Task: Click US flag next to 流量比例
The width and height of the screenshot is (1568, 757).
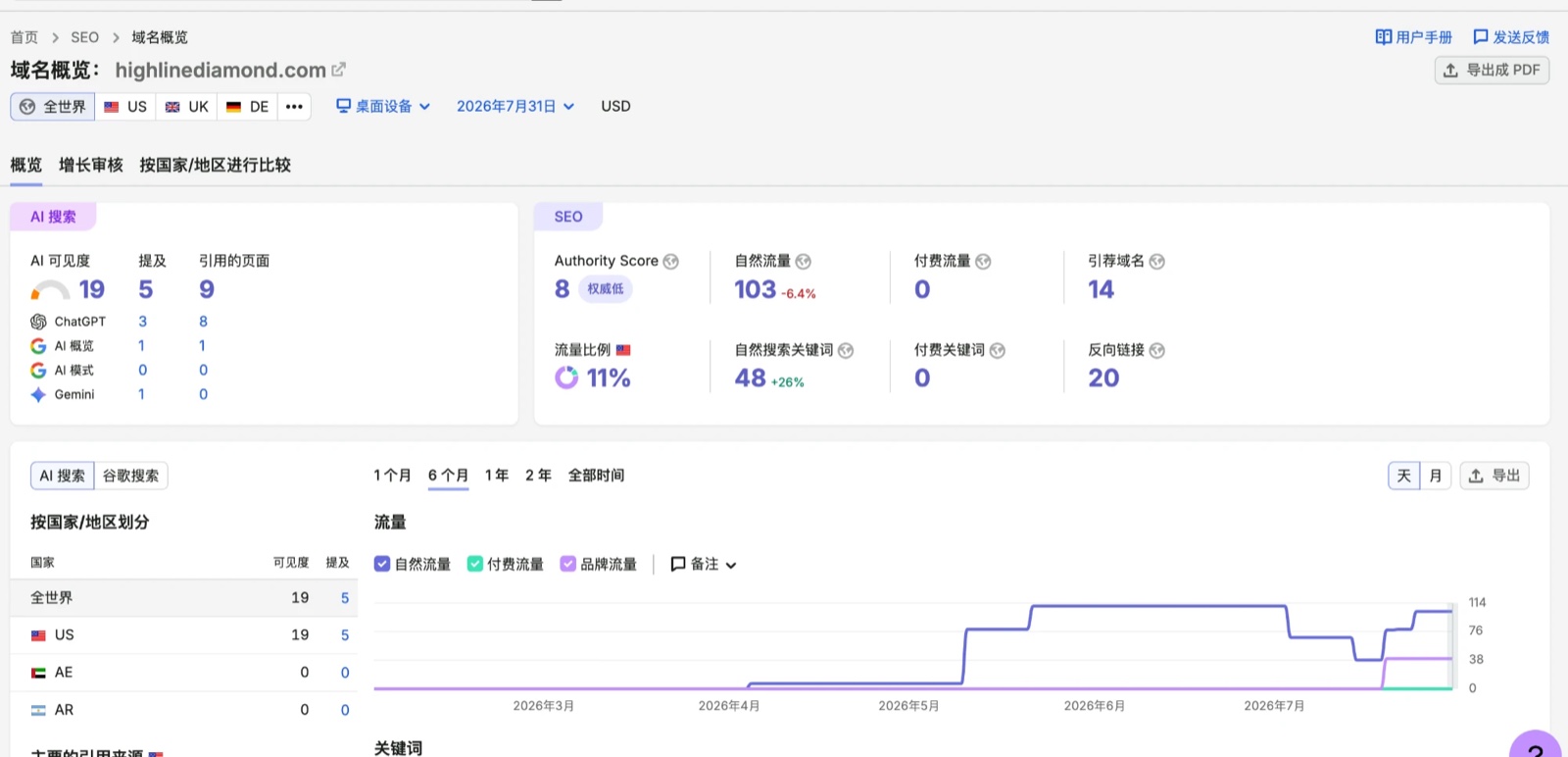Action: [x=623, y=350]
